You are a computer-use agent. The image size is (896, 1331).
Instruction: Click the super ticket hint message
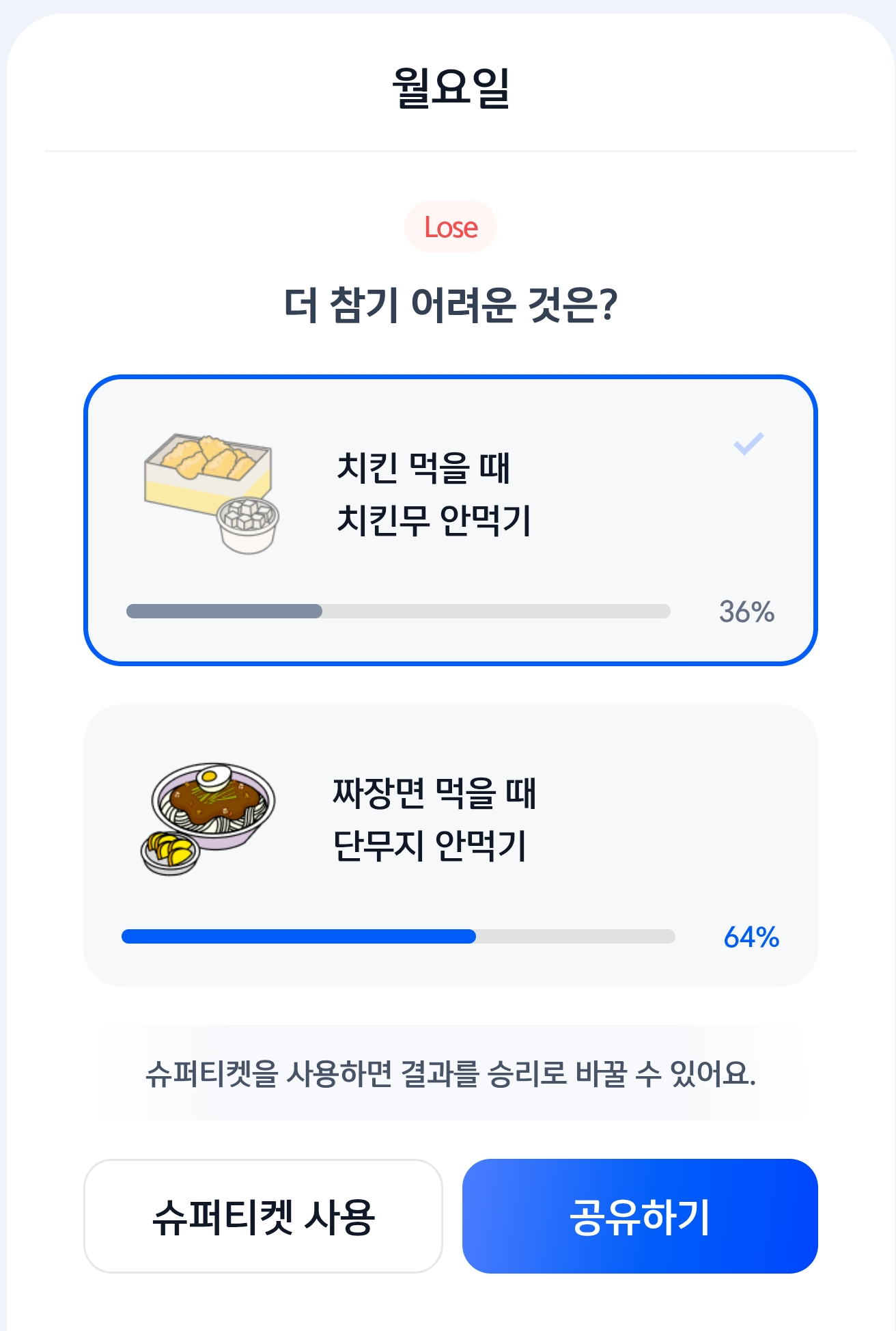pos(451,1073)
